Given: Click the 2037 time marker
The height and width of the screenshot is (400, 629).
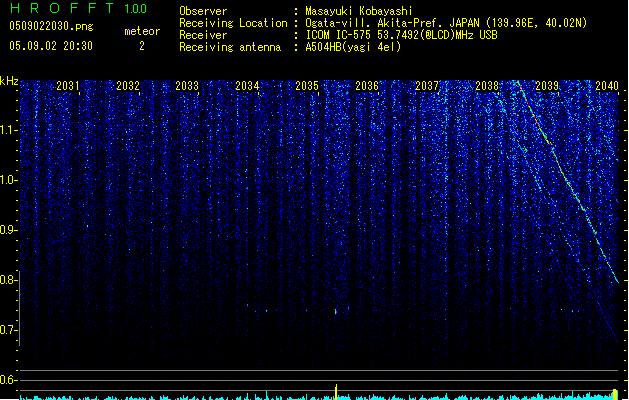Looking at the screenshot, I should pos(427,86).
